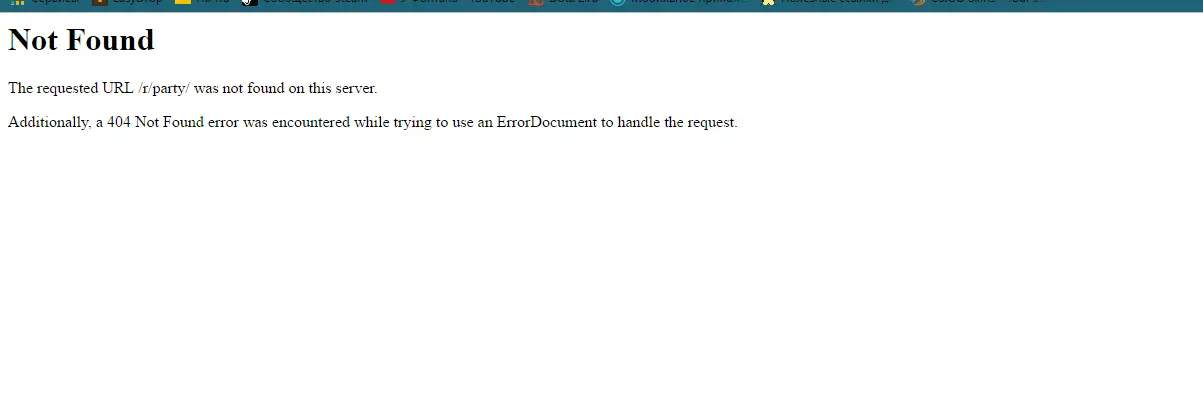The height and width of the screenshot is (412, 1203).
Task: Click the "/r/party/" URL path text
Action: [x=164, y=88]
